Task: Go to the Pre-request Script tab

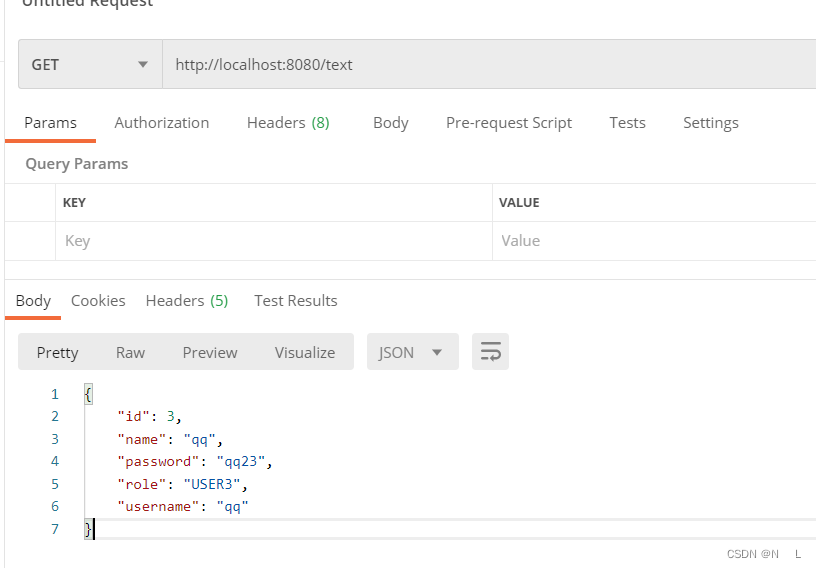Action: pos(508,123)
